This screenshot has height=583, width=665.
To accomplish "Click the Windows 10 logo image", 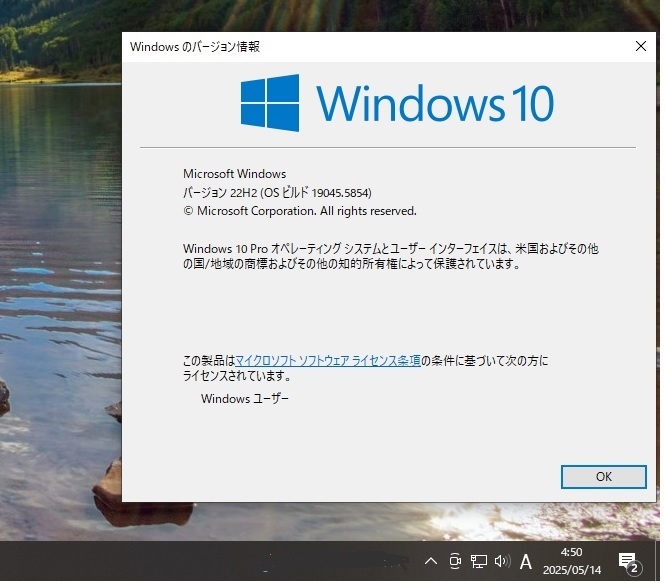I will coord(397,103).
